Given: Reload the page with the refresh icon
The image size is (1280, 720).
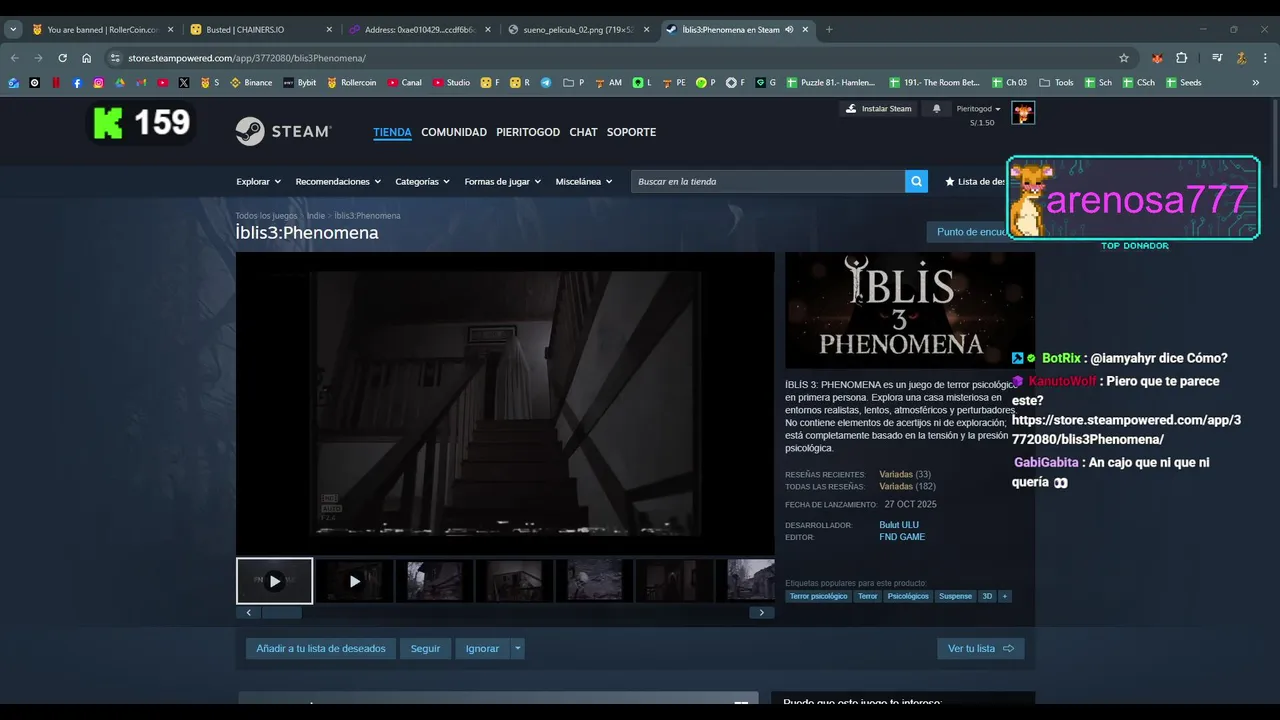Looking at the screenshot, I should [62, 58].
